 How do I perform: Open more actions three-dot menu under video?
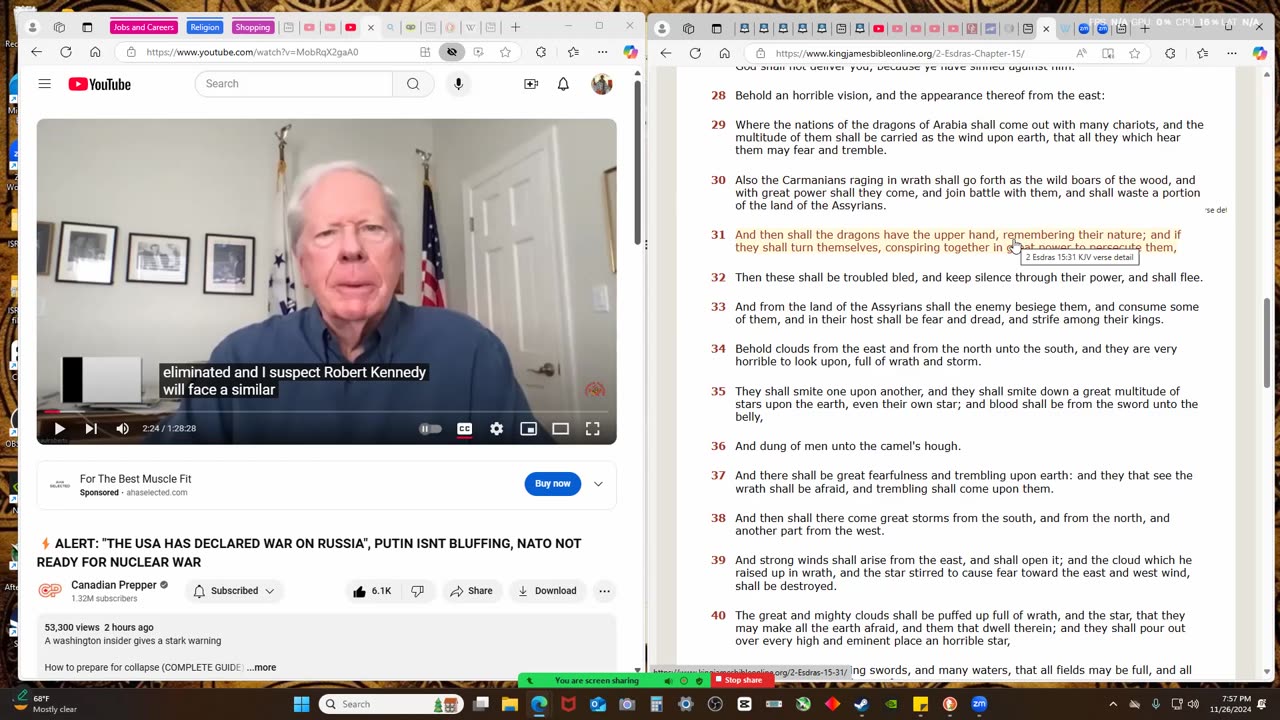[x=604, y=591]
